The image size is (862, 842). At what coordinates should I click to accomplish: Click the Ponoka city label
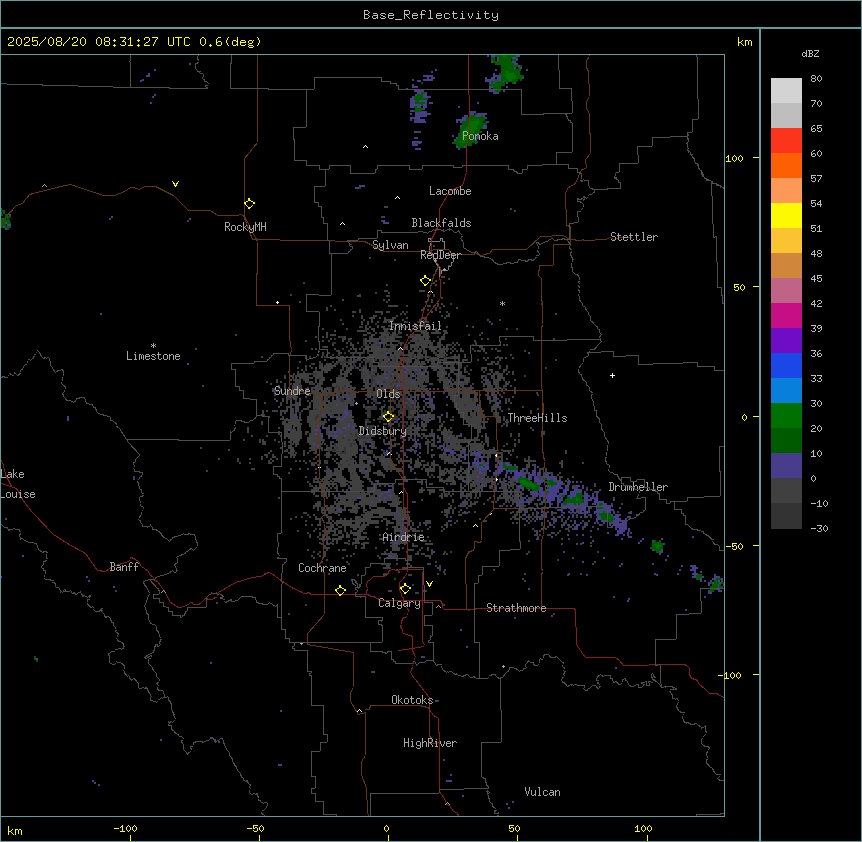(480, 136)
